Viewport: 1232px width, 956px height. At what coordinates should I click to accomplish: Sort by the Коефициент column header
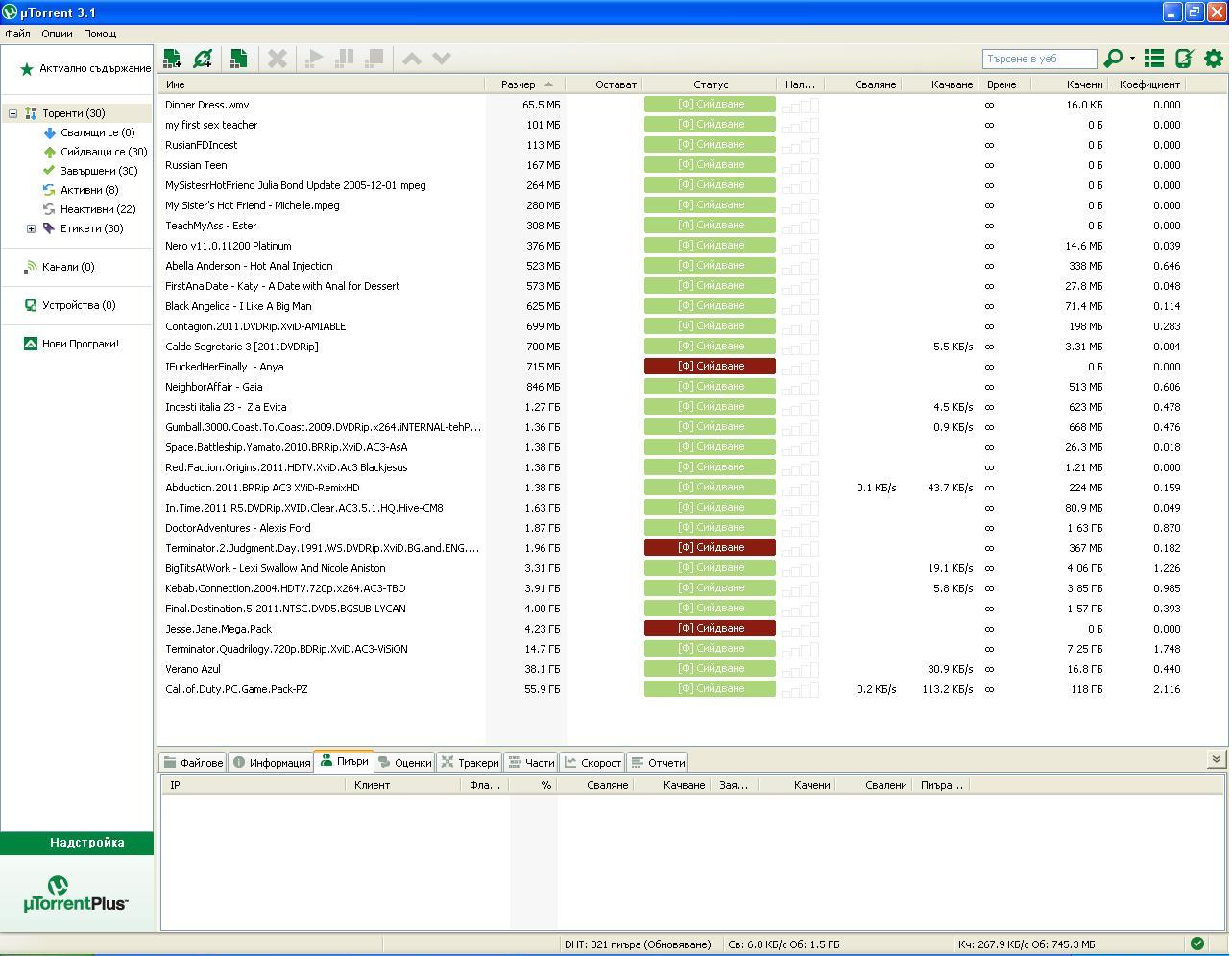coord(1149,84)
